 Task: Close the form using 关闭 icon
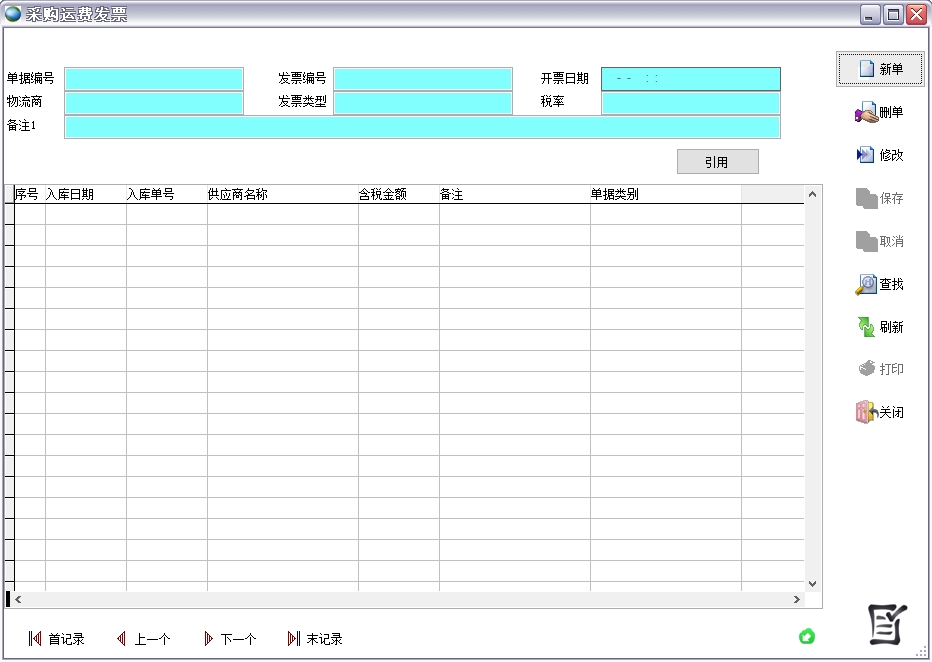pyautogui.click(x=866, y=412)
